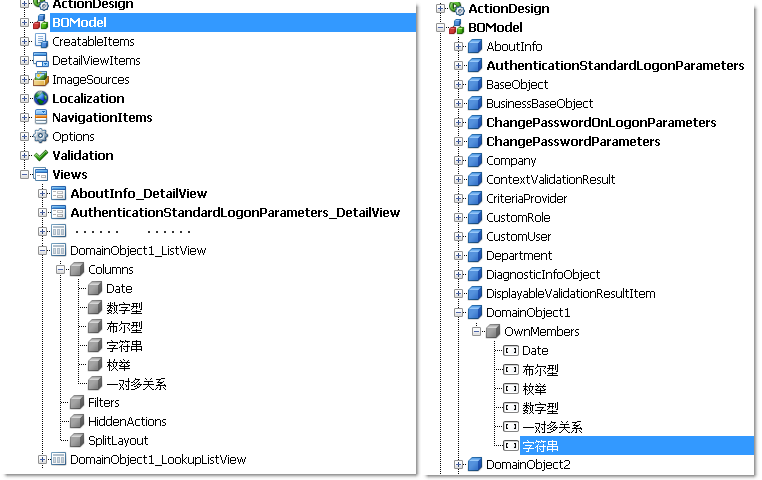Select the 一对多关系 column in ListView
This screenshot has width=762, height=480.
pos(136,384)
